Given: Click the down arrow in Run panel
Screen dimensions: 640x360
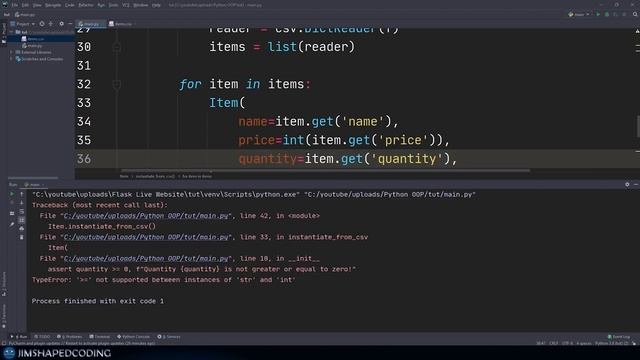Looking at the screenshot, I should pos(22,203).
